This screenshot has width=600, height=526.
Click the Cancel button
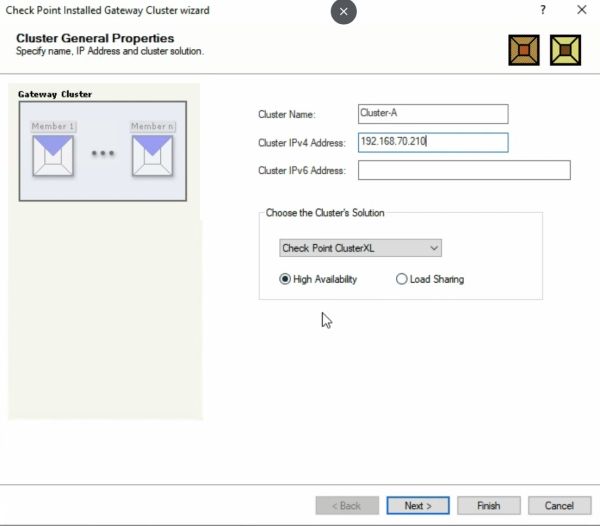(x=559, y=505)
